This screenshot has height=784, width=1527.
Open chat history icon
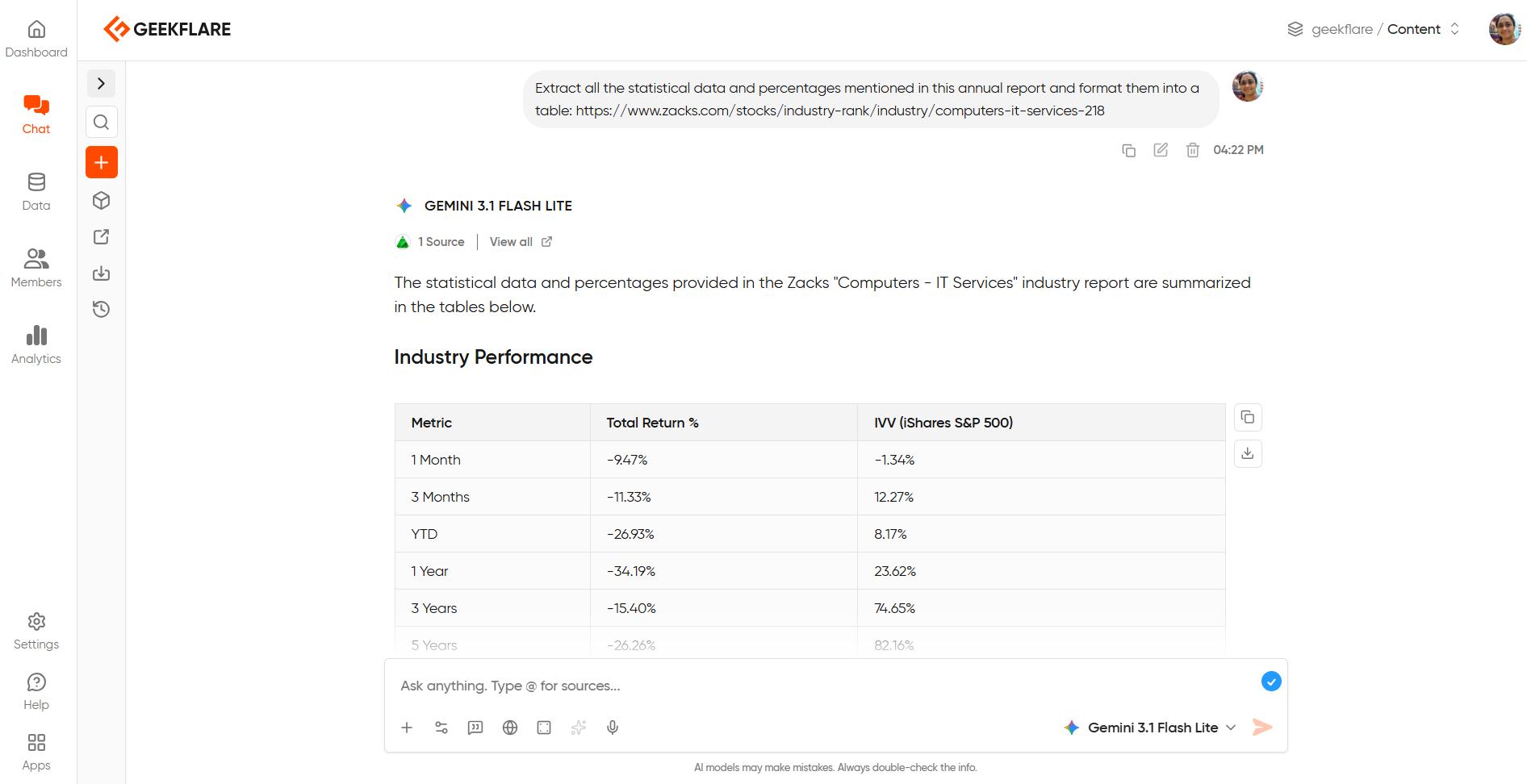[101, 309]
